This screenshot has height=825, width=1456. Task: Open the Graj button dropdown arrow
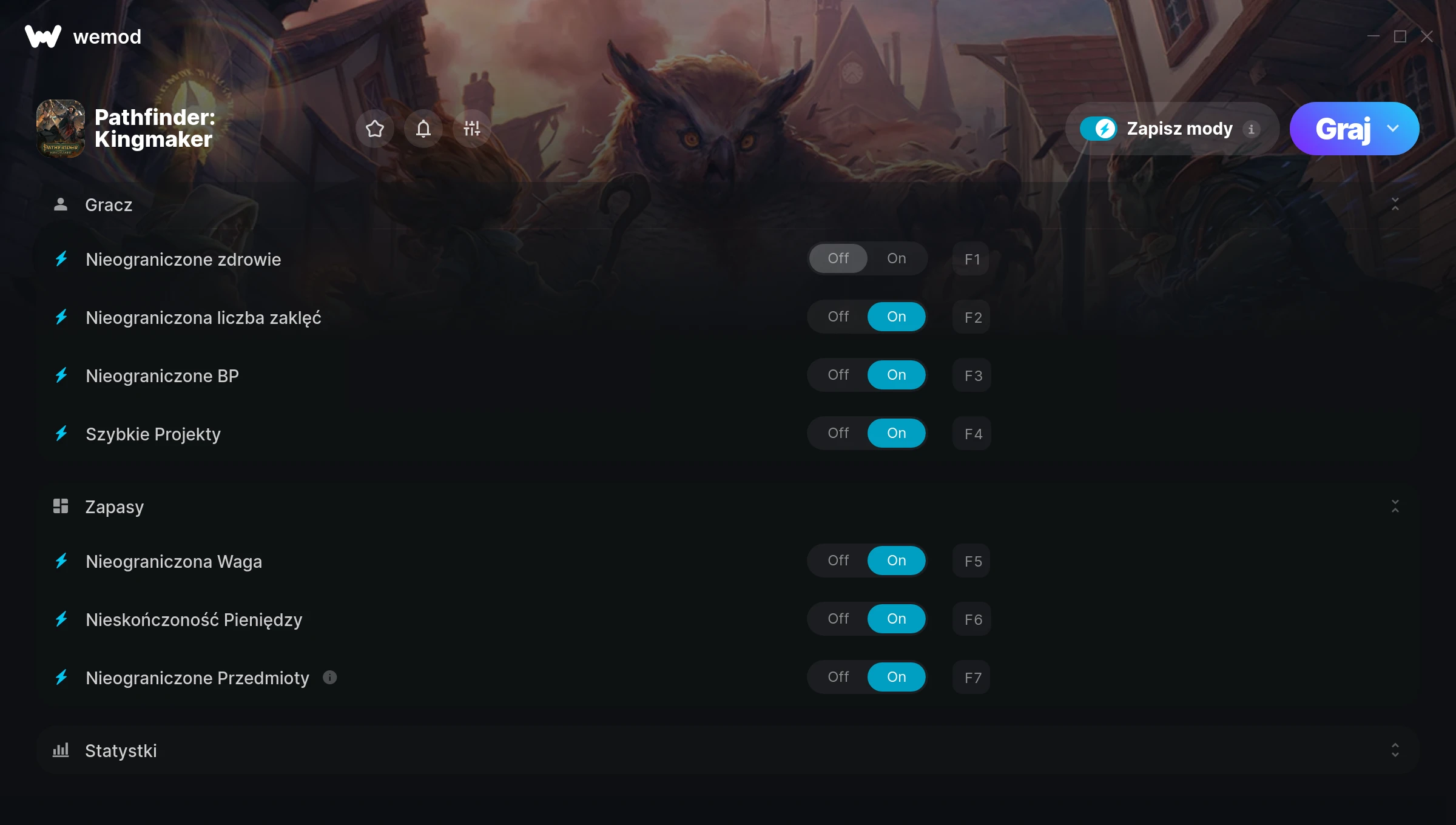pyautogui.click(x=1393, y=129)
